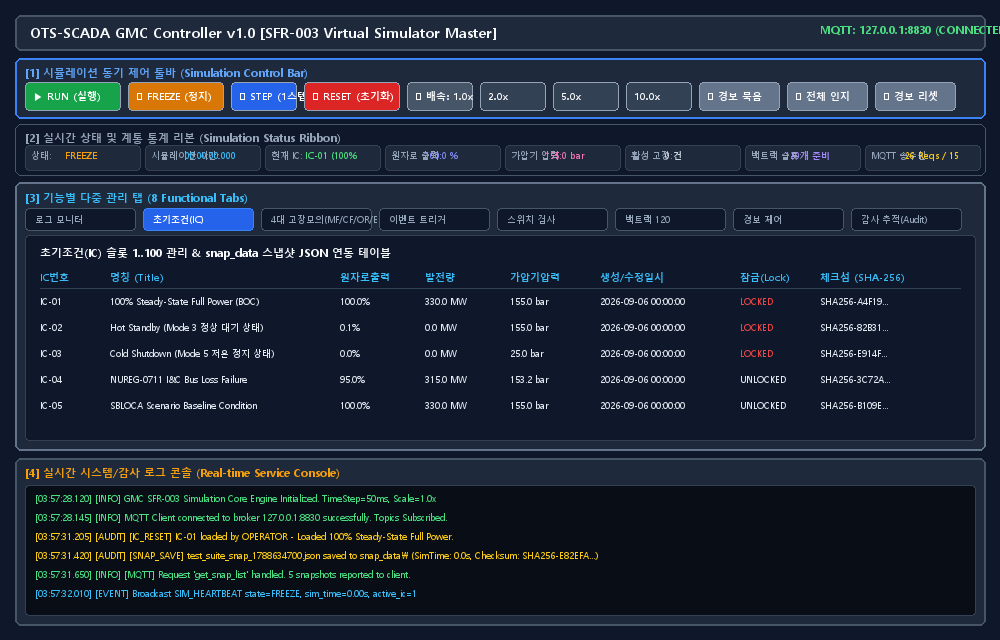The height and width of the screenshot is (640, 1000).
Task: Click 95.0% reactor power in IC-04 row
Action: pyautogui.click(x=352, y=380)
